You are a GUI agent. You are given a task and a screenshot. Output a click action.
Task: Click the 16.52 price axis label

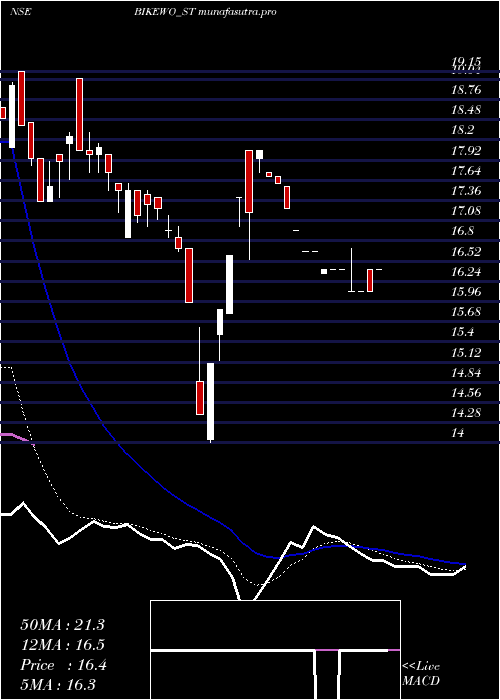pyautogui.click(x=466, y=251)
